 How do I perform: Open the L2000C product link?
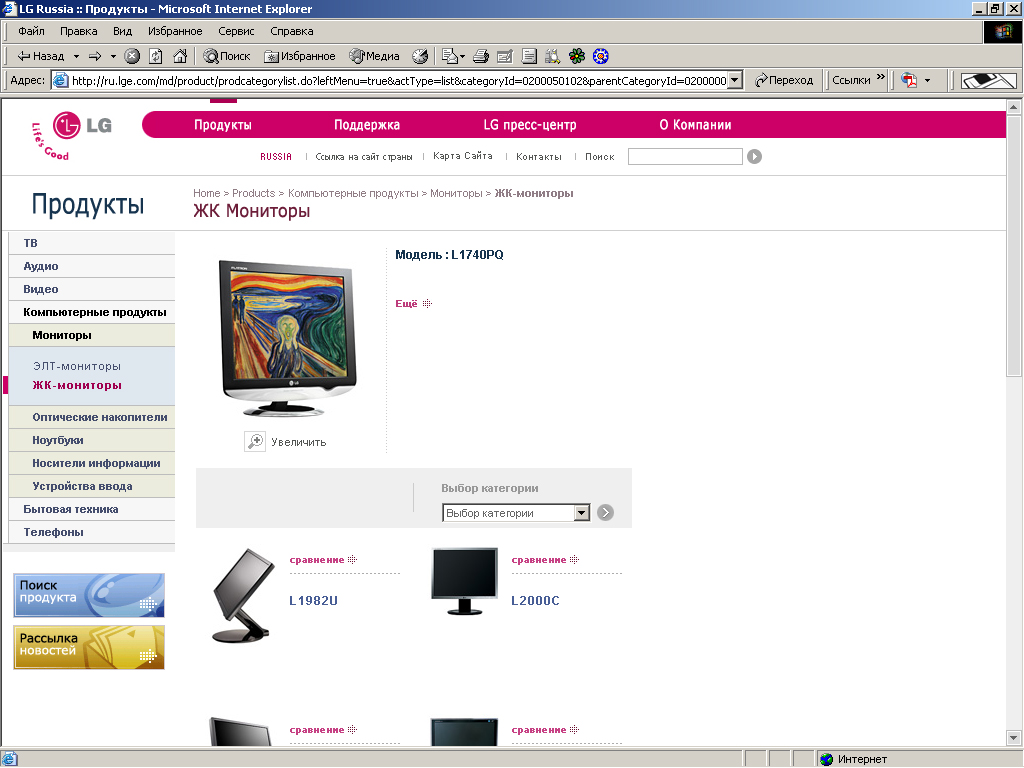(x=535, y=601)
